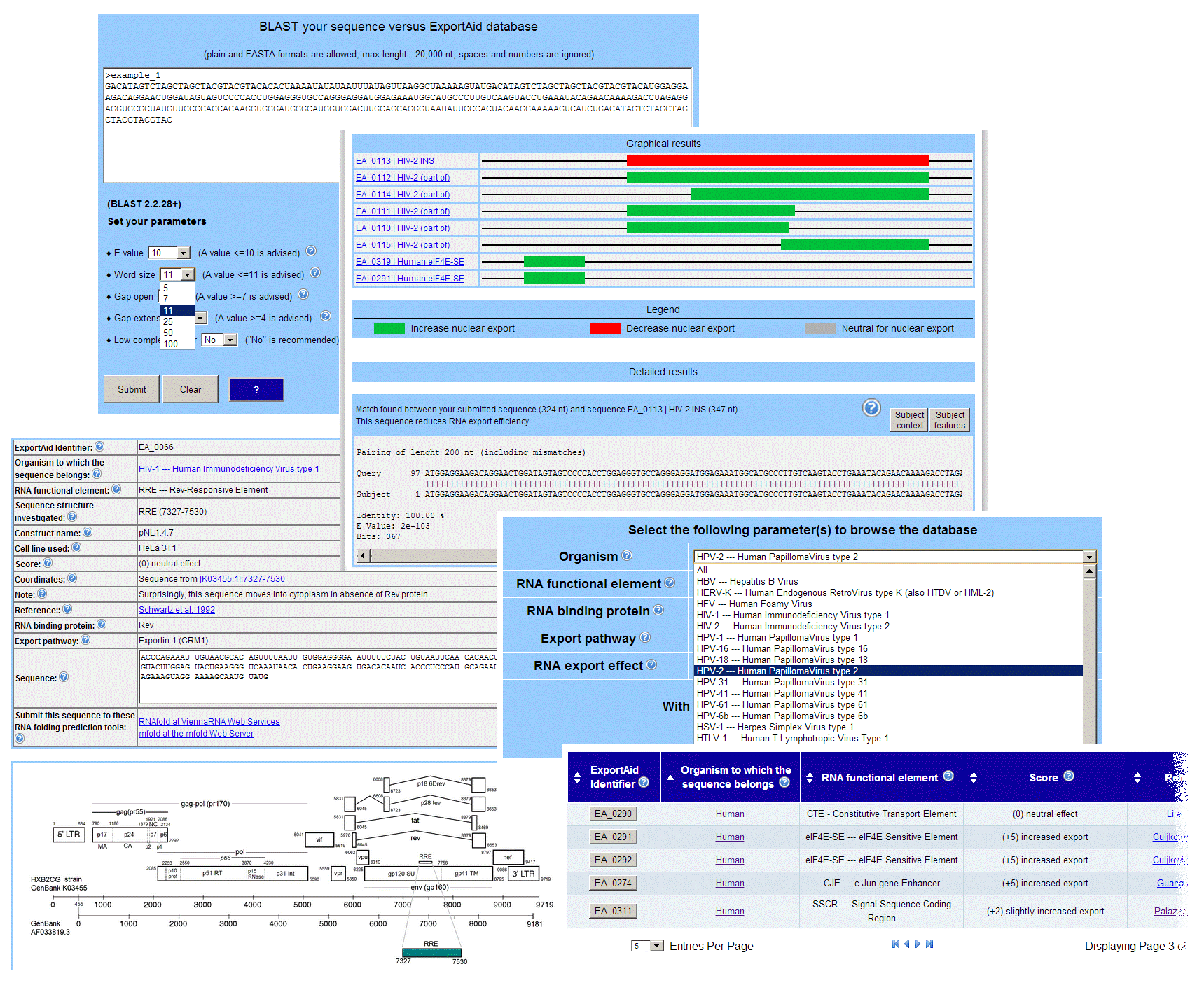Choose 25 in Word size list

(x=177, y=321)
